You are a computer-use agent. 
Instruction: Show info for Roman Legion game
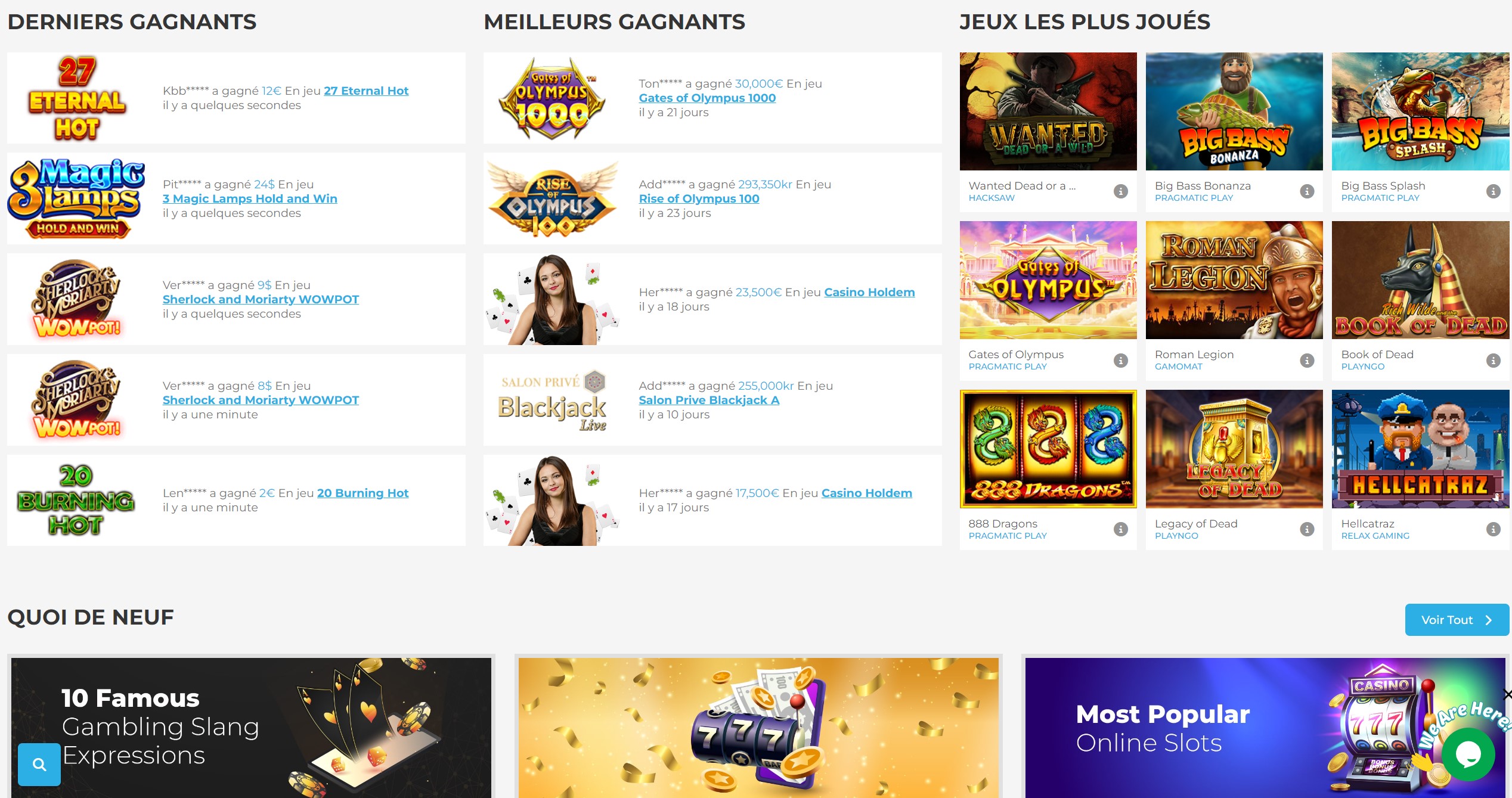pyautogui.click(x=1307, y=360)
